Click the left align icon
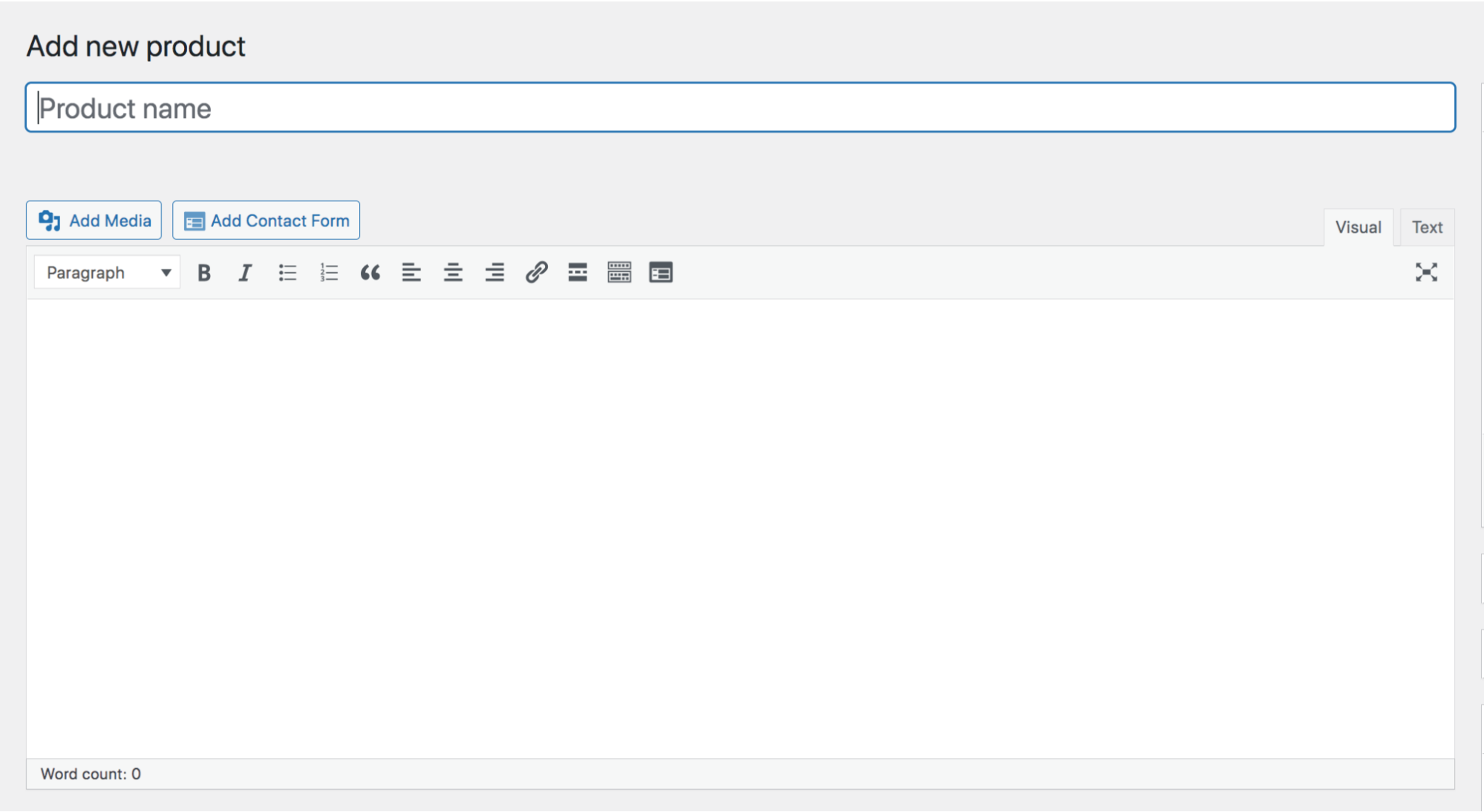This screenshot has width=1484, height=812. pos(410,272)
